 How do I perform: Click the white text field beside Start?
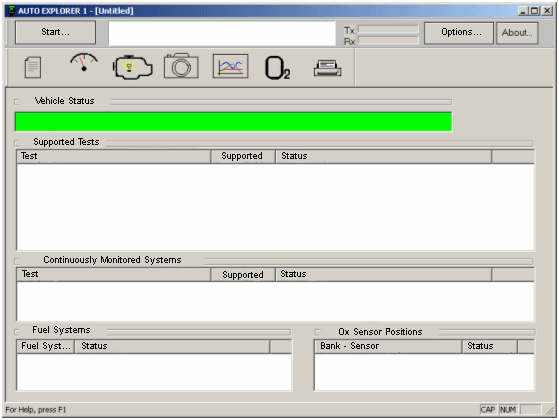click(x=222, y=33)
